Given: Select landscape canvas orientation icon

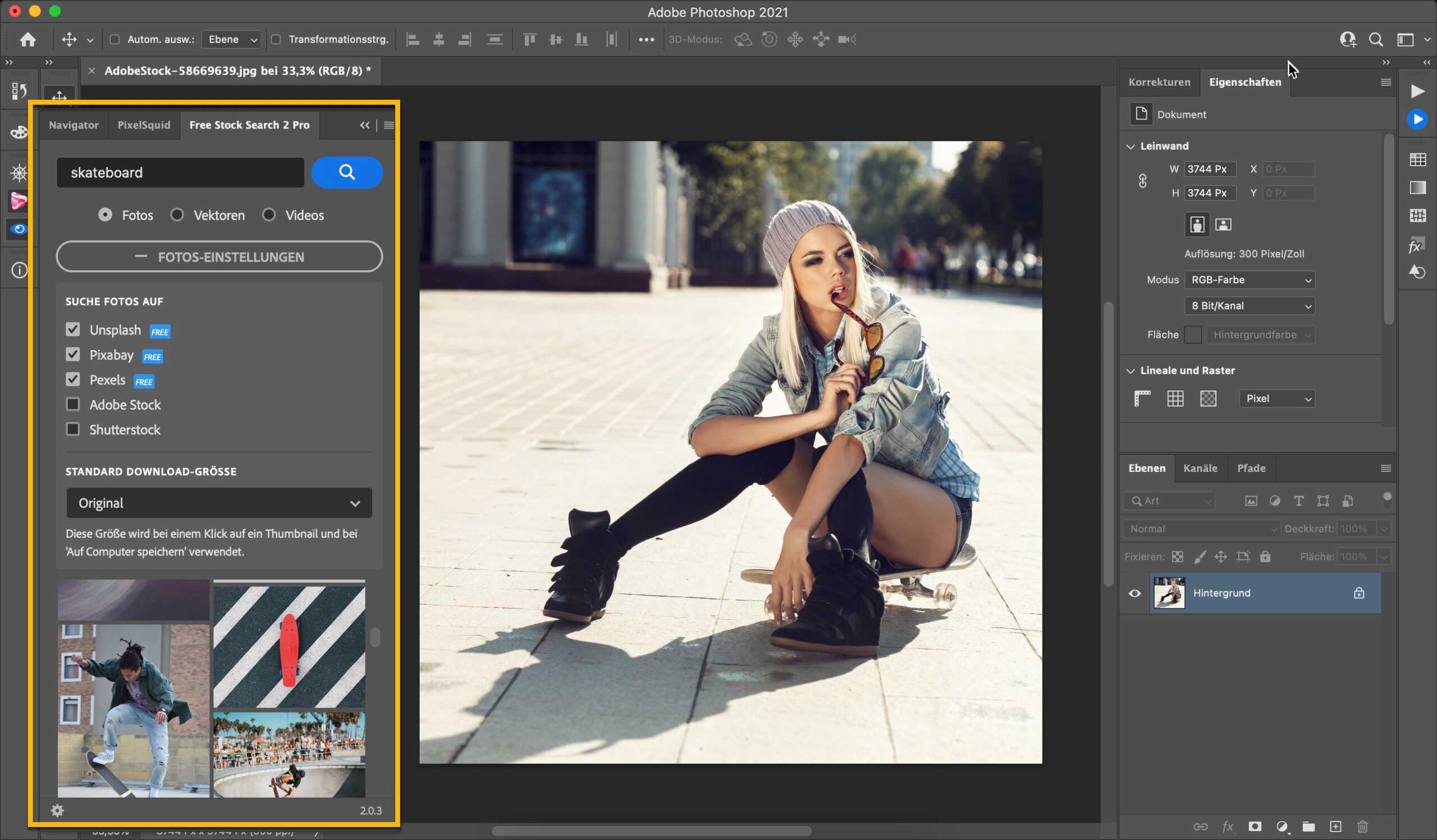Looking at the screenshot, I should pyautogui.click(x=1223, y=224).
